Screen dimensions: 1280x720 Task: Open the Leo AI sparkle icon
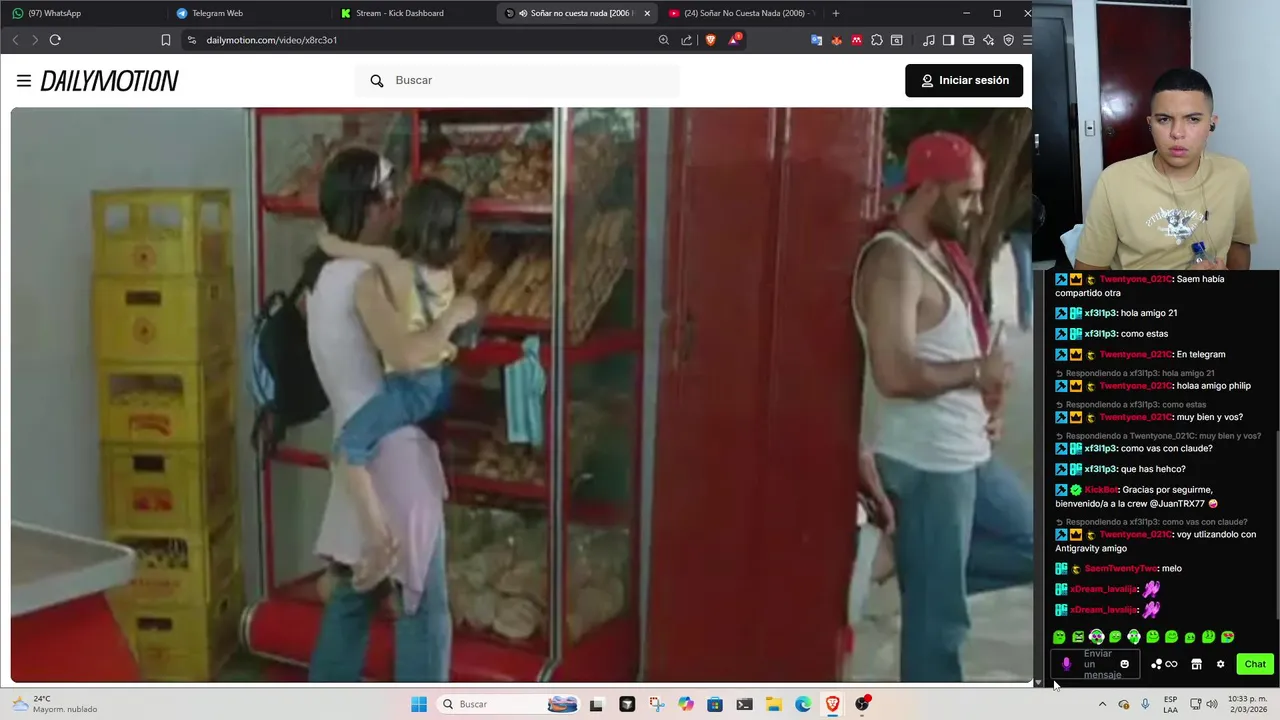click(x=989, y=40)
